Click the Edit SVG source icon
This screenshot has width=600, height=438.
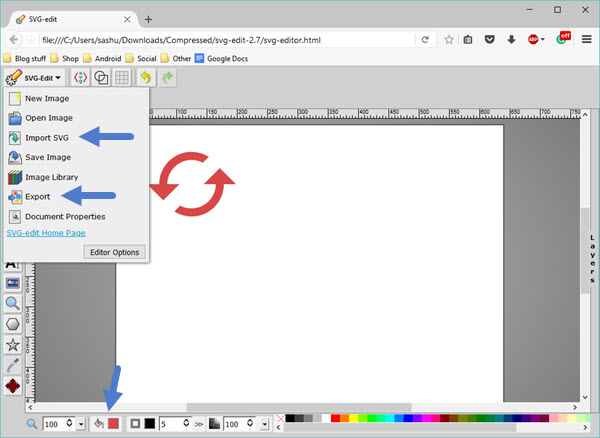point(82,77)
